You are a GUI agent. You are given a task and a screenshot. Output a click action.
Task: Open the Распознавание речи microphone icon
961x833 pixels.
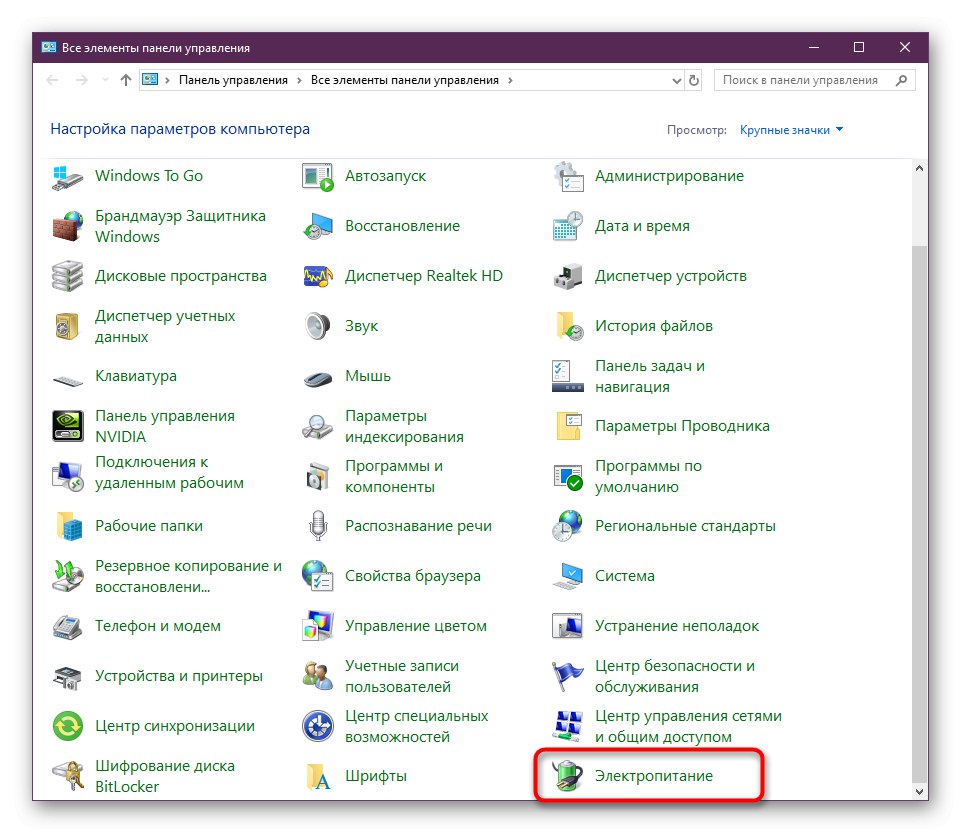[317, 526]
